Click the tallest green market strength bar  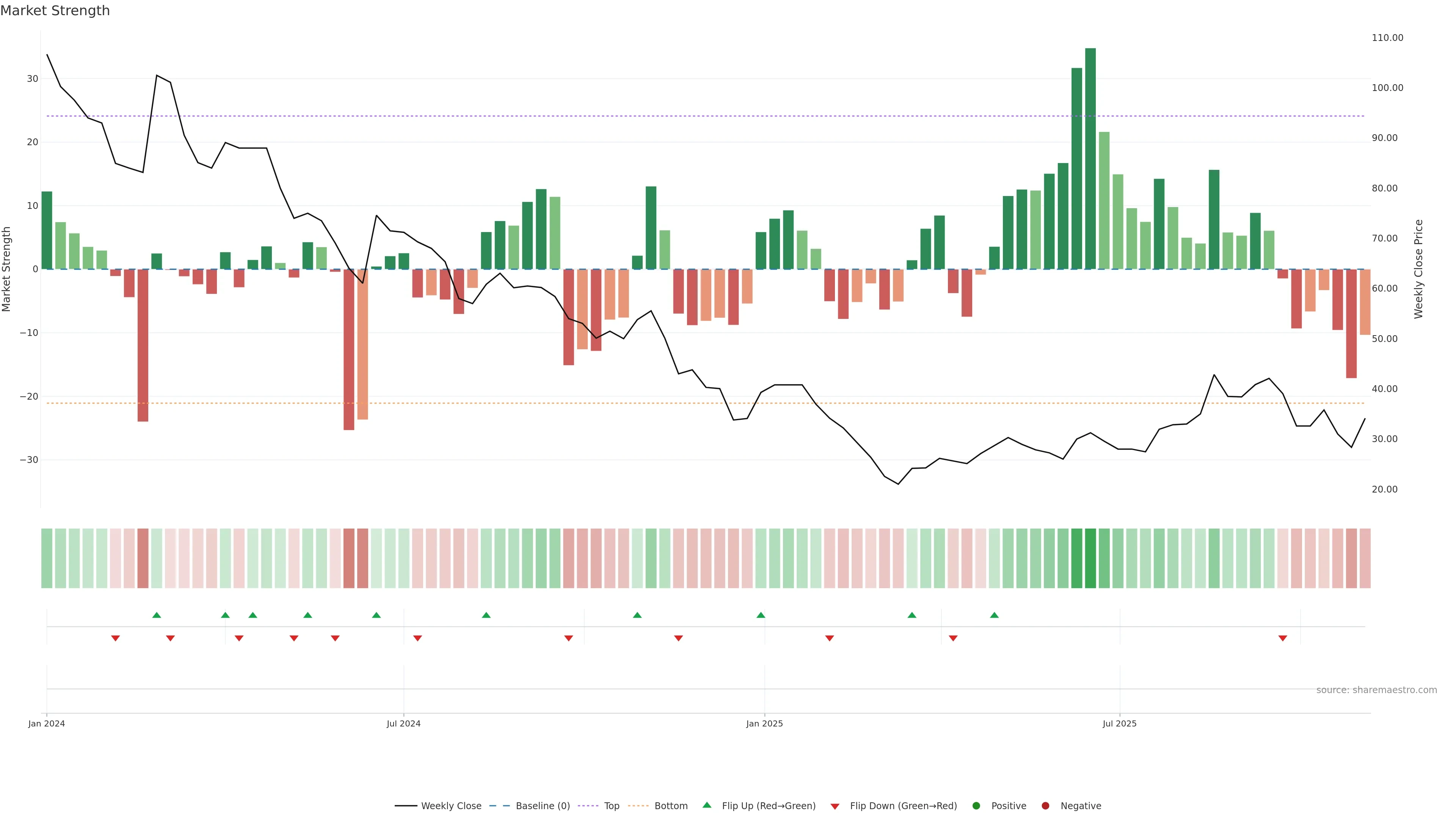1090,158
